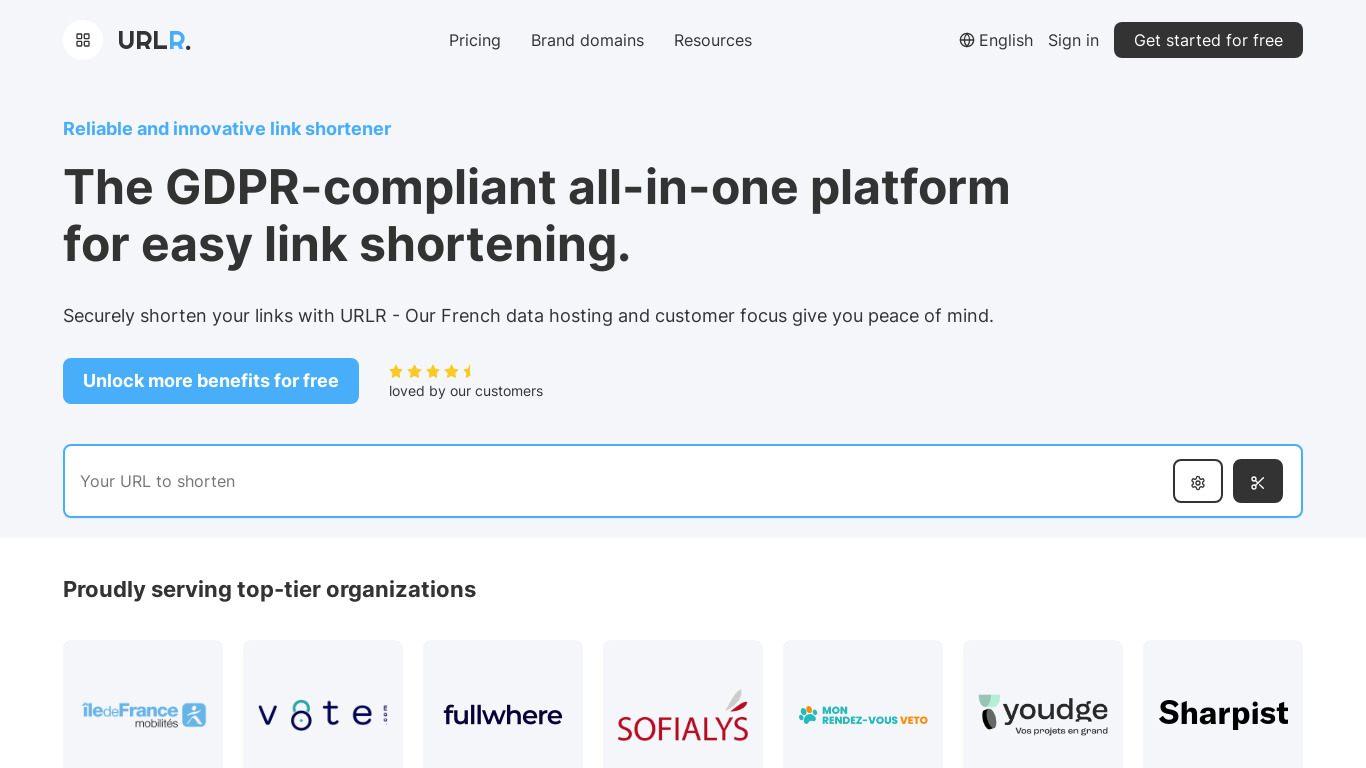Viewport: 1366px width, 768px height.
Task: Click the Sofialys logo card
Action: click(683, 713)
